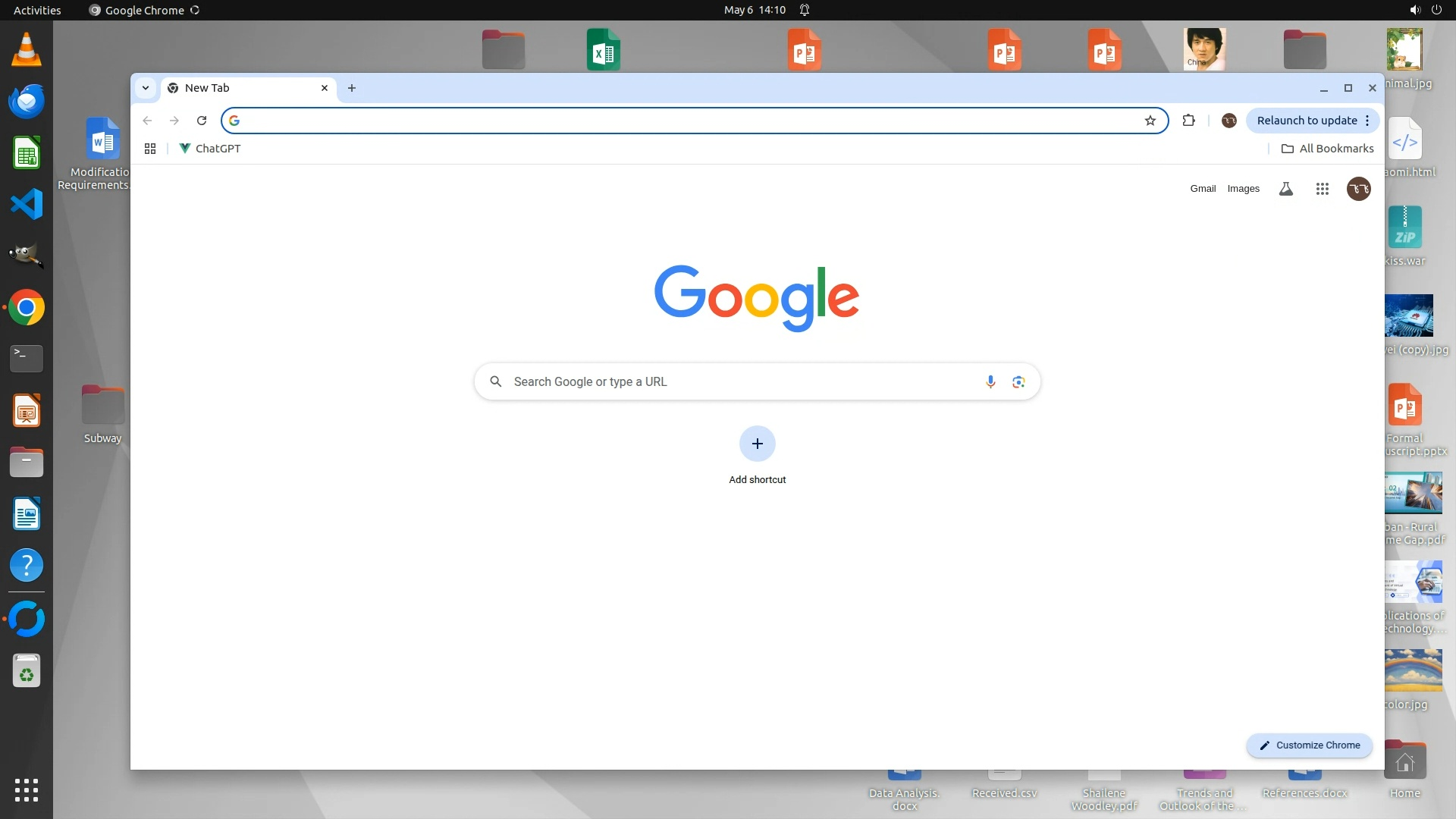Screen dimensions: 1456x819
Task: Expand the tab search dropdown arrow
Action: pos(146,88)
